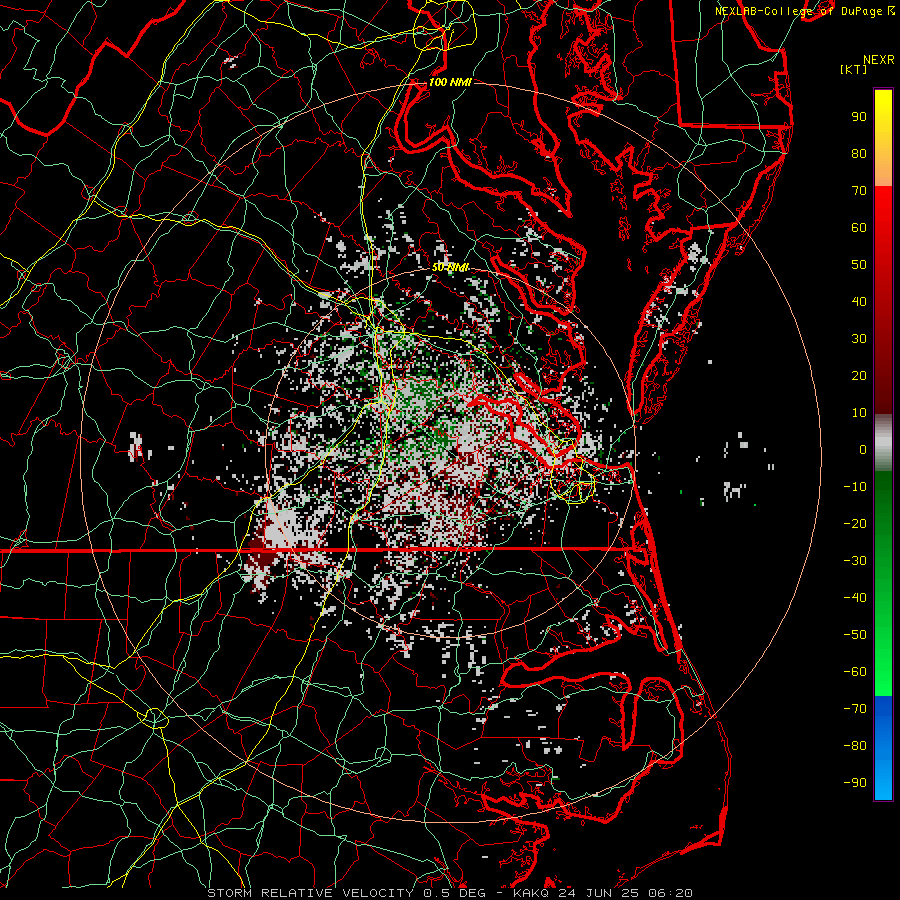Image resolution: width=900 pixels, height=900 pixels.
Task: Click the -20 label on the color scale
Action: pyautogui.click(x=855, y=523)
